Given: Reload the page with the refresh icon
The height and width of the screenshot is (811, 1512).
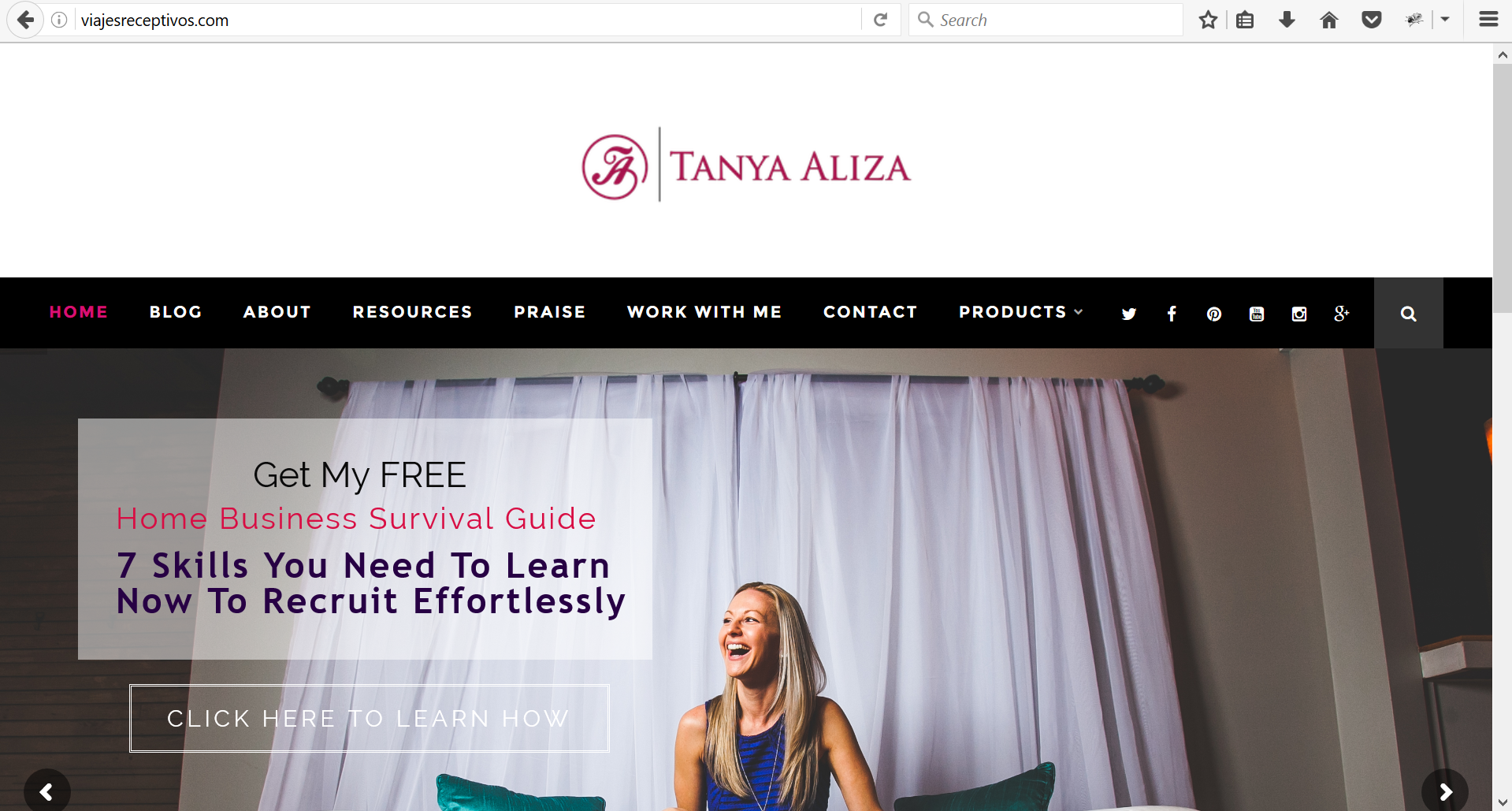Looking at the screenshot, I should point(881,20).
